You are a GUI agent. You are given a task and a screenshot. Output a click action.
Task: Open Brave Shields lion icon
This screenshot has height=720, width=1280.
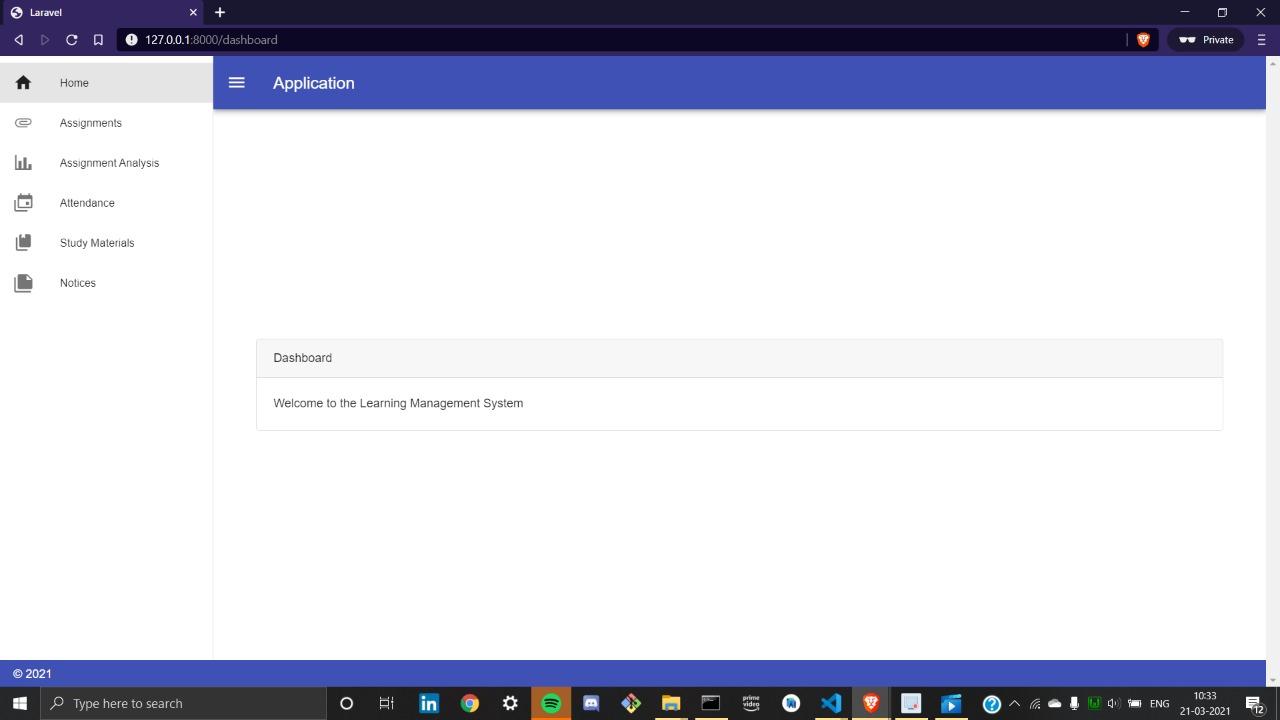[x=1143, y=40]
